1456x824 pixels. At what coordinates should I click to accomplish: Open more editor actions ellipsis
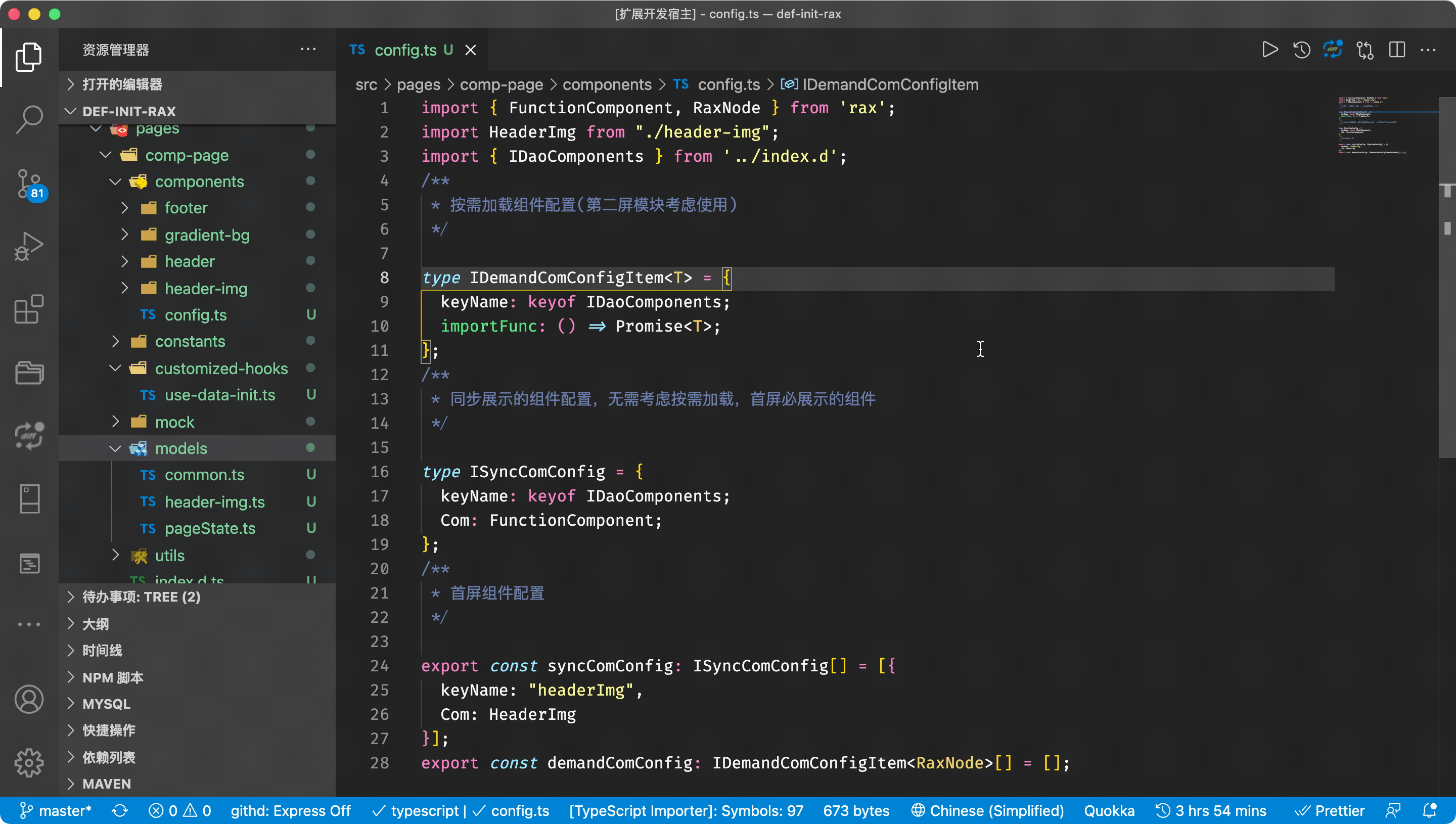pos(1428,50)
